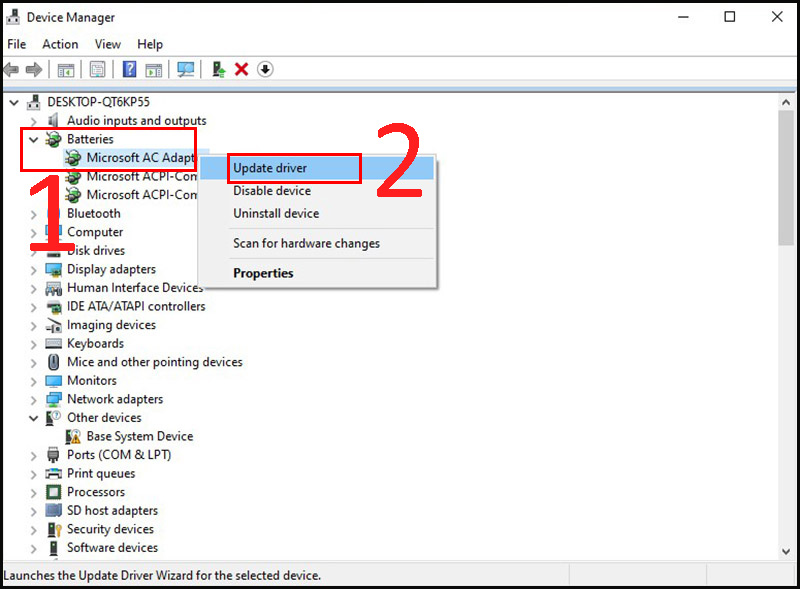The image size is (800, 589).
Task: Click the scan hardware monitor toolbar icon
Action: (186, 69)
